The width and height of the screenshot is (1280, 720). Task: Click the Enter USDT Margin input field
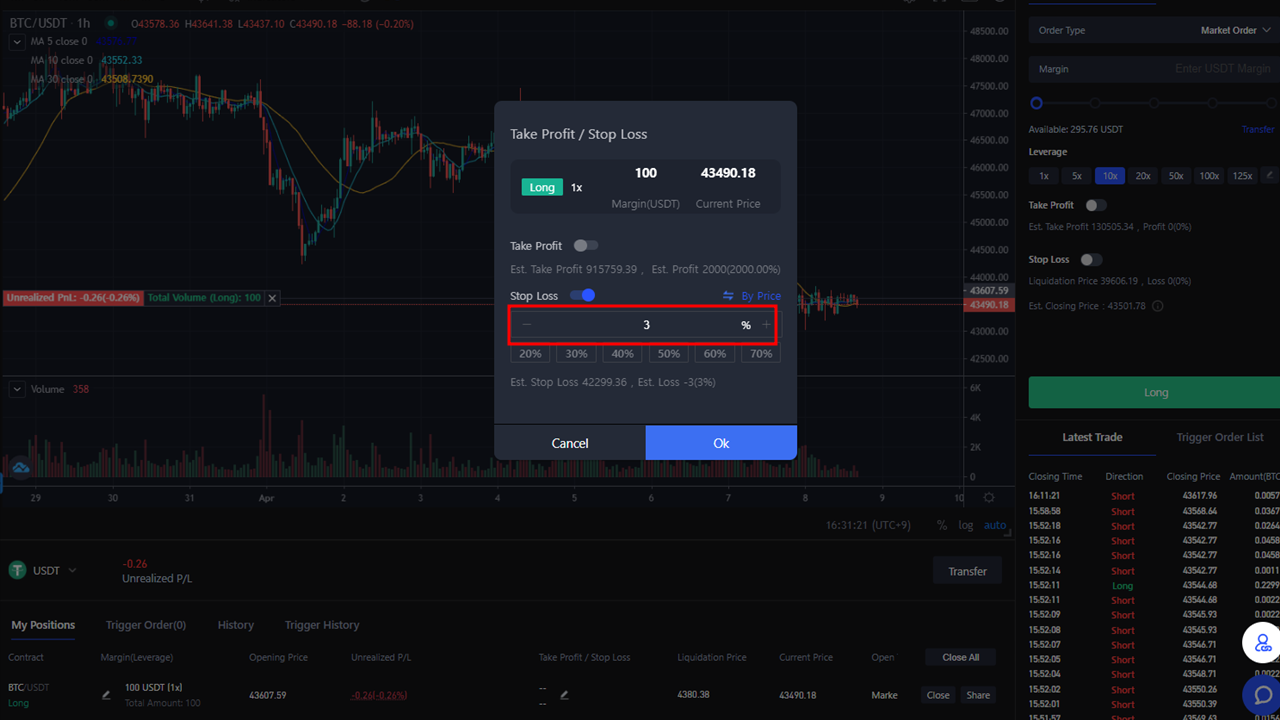pyautogui.click(x=1153, y=69)
